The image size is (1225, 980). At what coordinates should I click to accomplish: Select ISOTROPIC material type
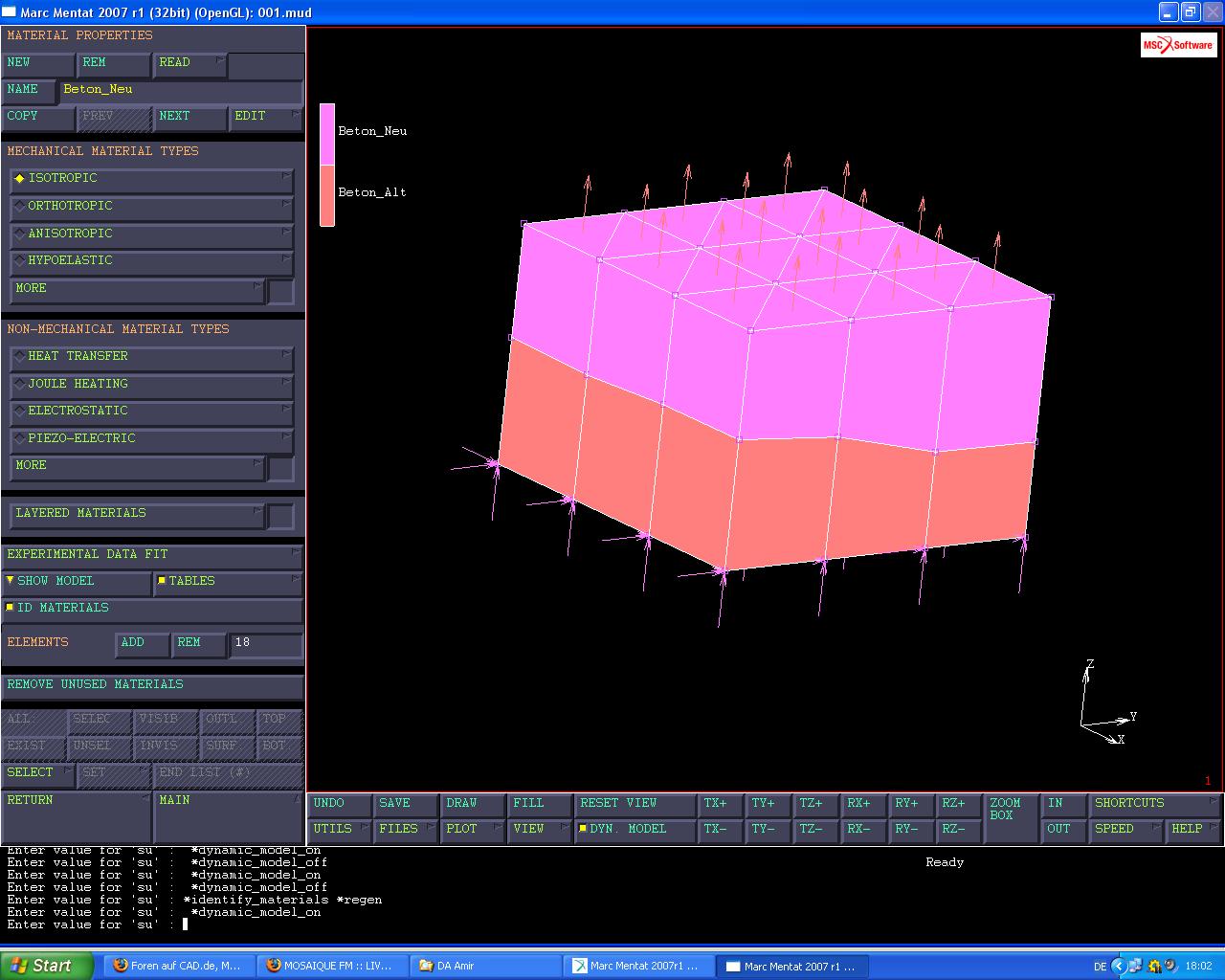tap(152, 179)
